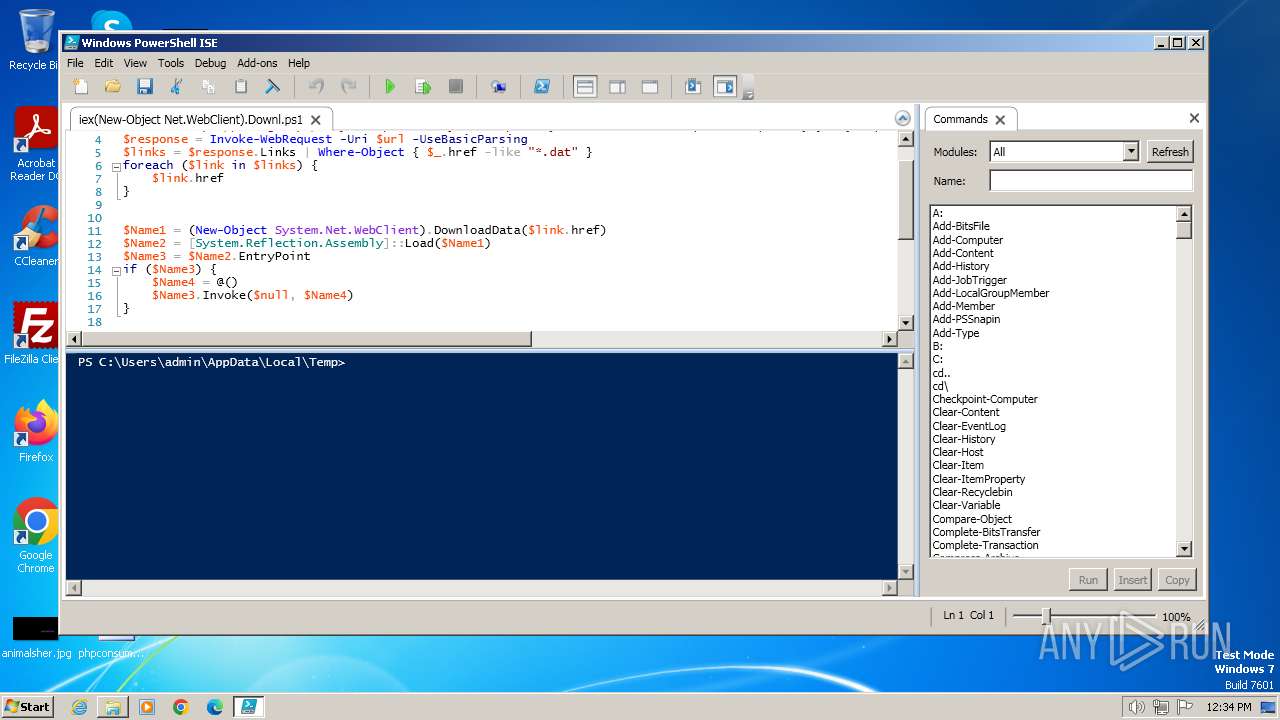Click the Insert button in Commands pane
The height and width of the screenshot is (720, 1280).
click(x=1132, y=580)
